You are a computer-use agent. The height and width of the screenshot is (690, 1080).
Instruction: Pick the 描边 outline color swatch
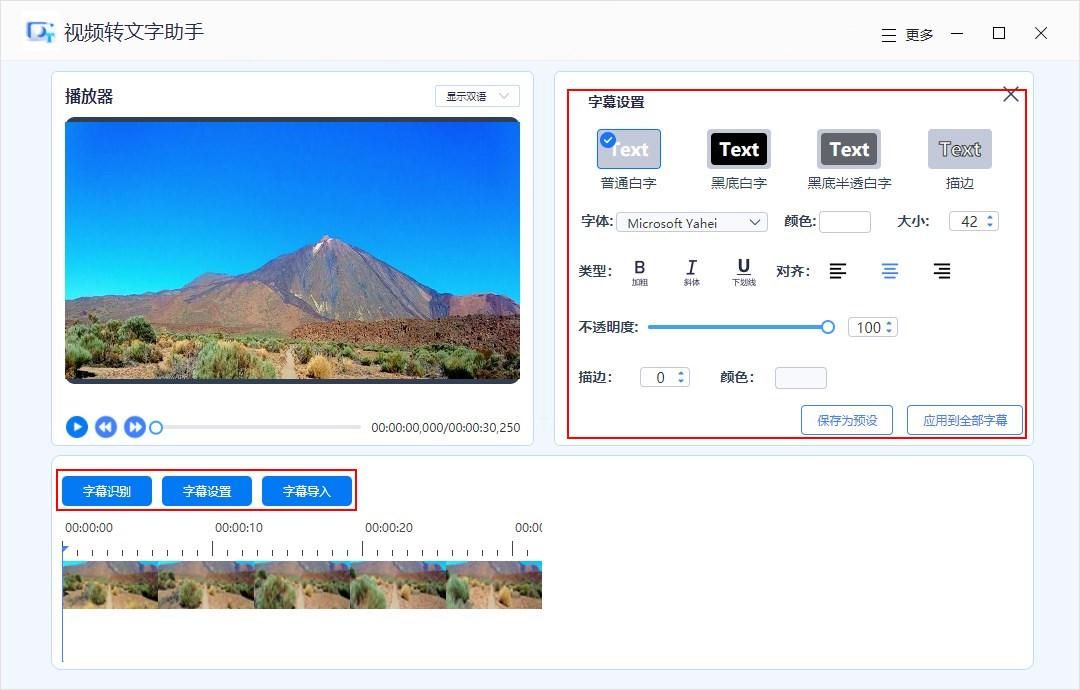(800, 377)
